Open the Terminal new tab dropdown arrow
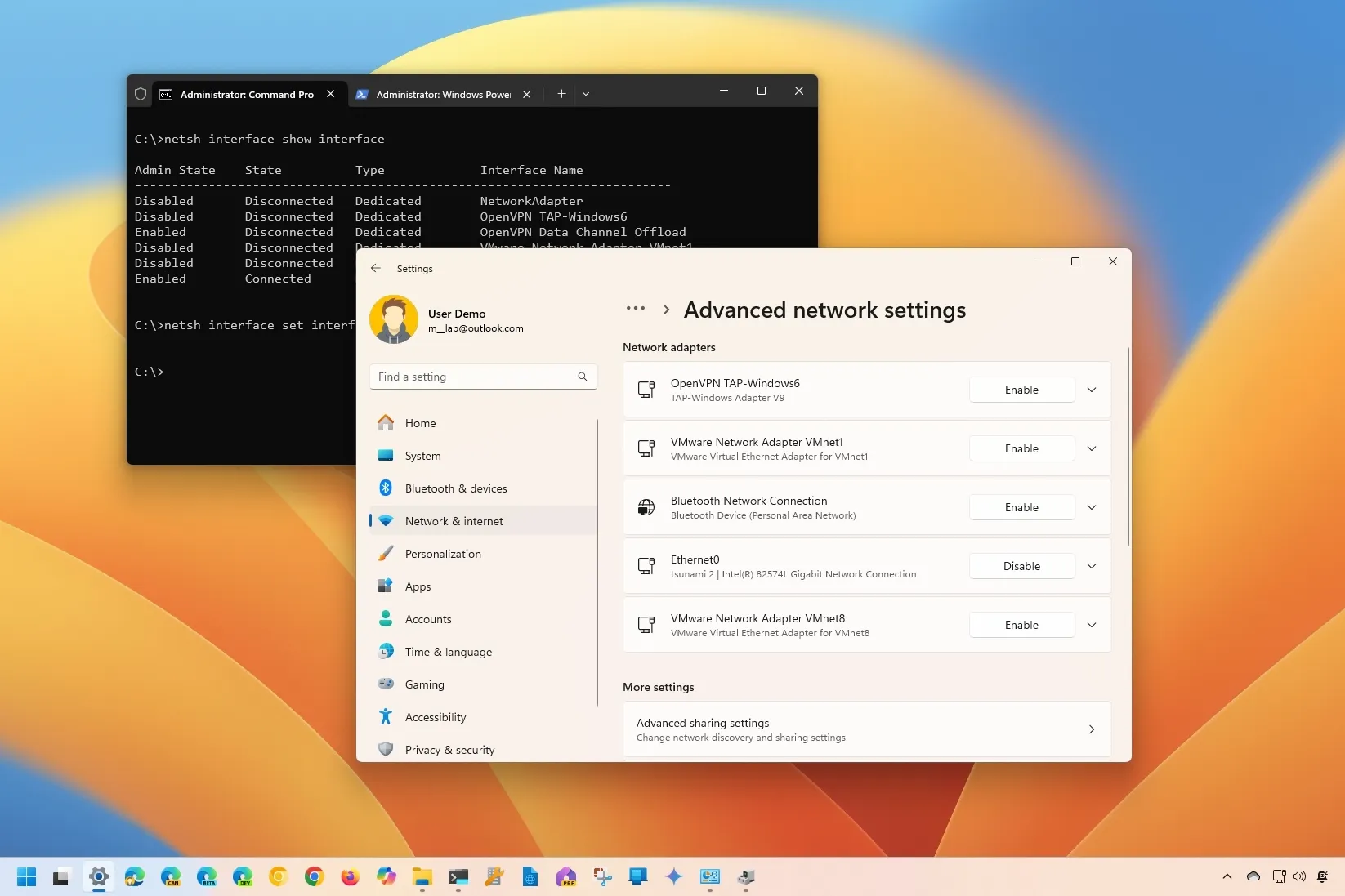 tap(586, 94)
